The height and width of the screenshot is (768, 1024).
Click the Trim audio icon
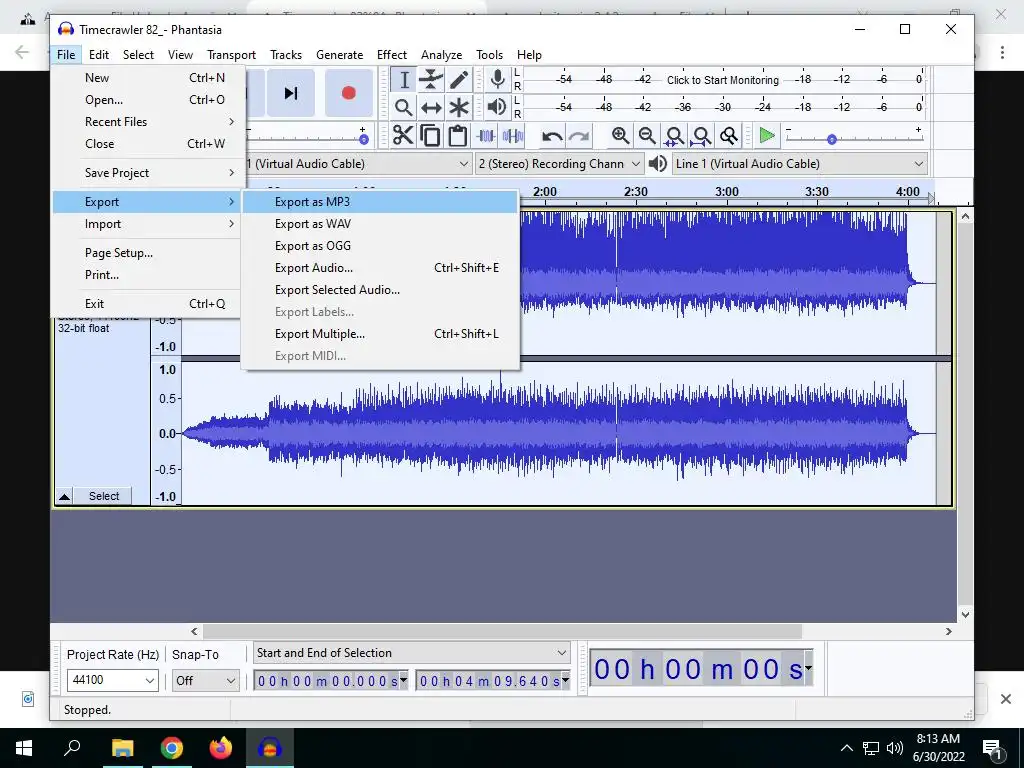tap(486, 136)
